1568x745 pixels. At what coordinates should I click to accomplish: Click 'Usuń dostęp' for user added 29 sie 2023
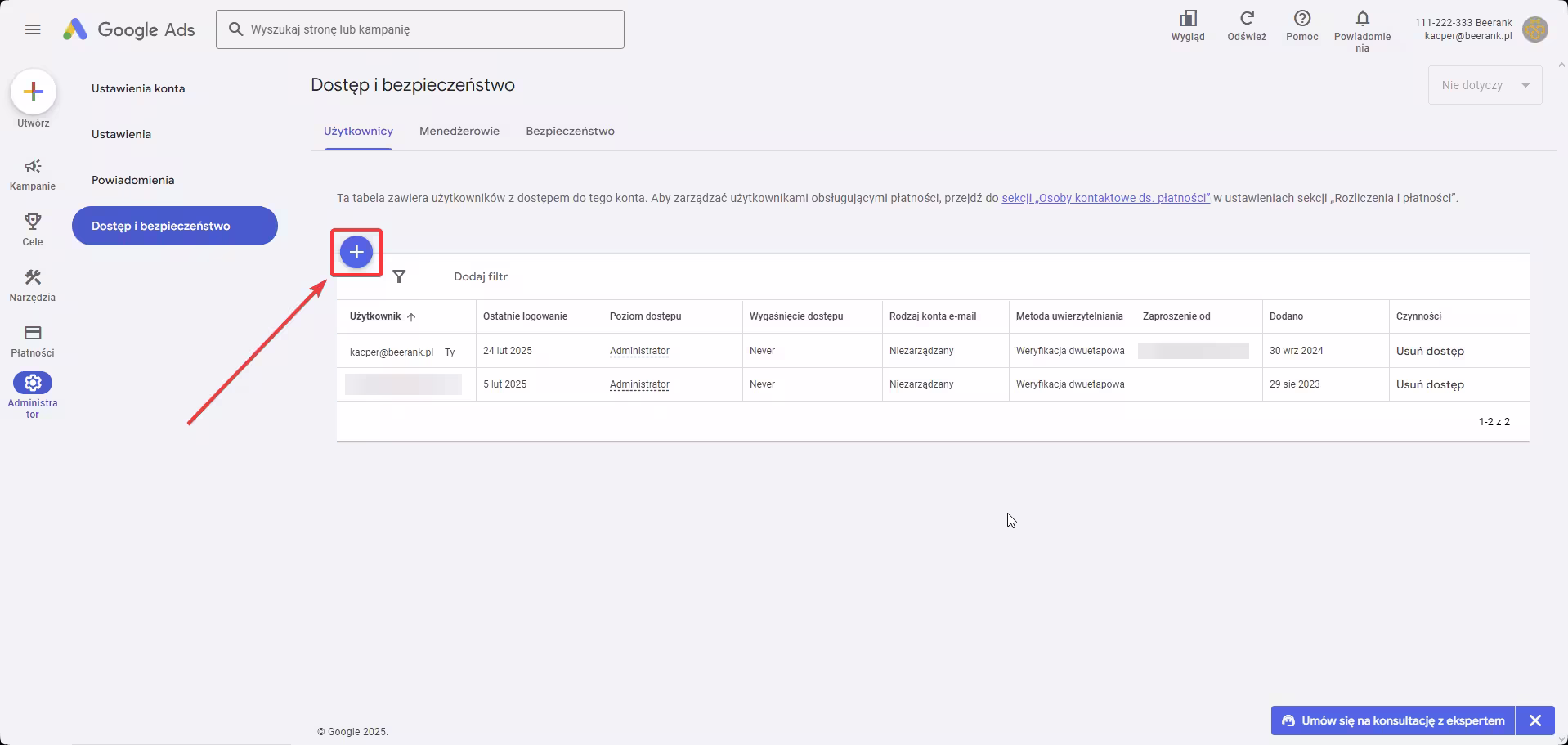(x=1429, y=384)
